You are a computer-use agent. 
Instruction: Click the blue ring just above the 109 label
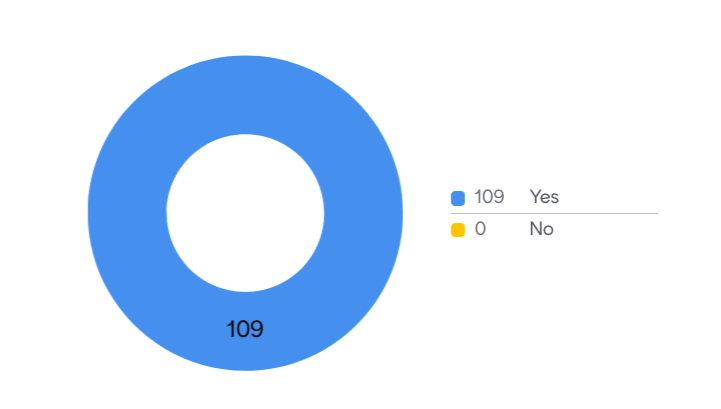pyautogui.click(x=245, y=305)
